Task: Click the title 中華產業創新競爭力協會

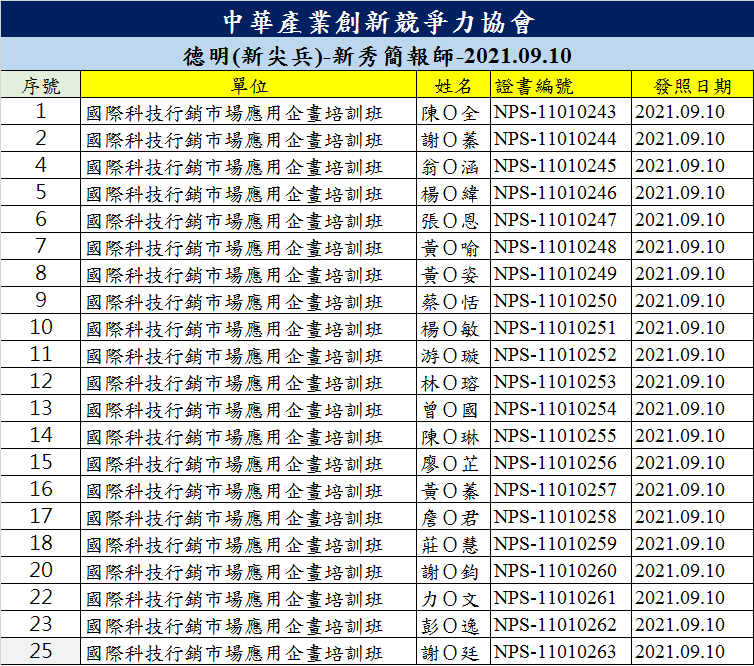Action: click(378, 22)
